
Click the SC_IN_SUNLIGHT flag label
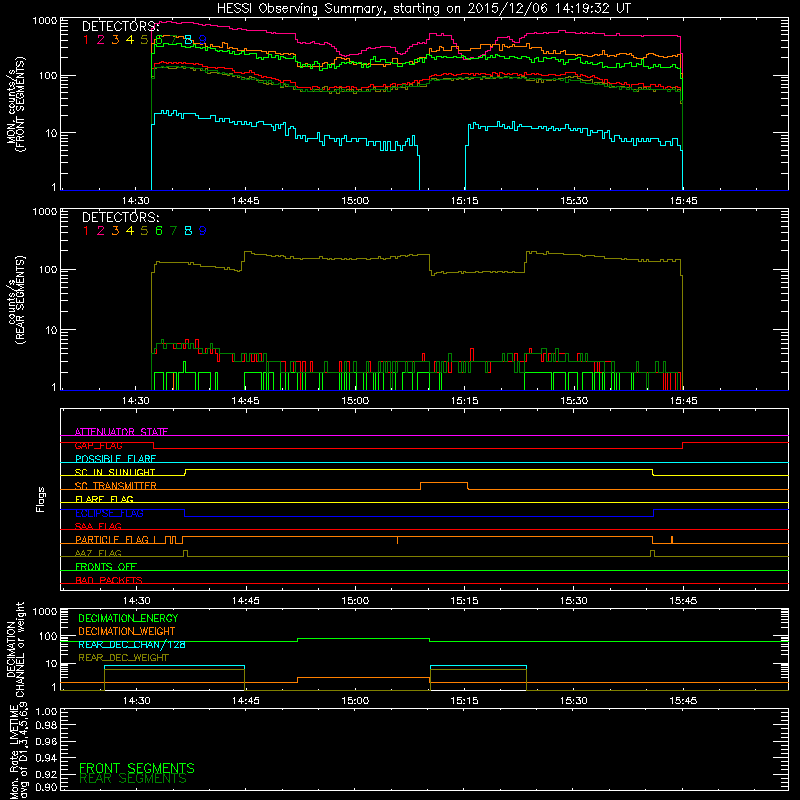point(115,472)
